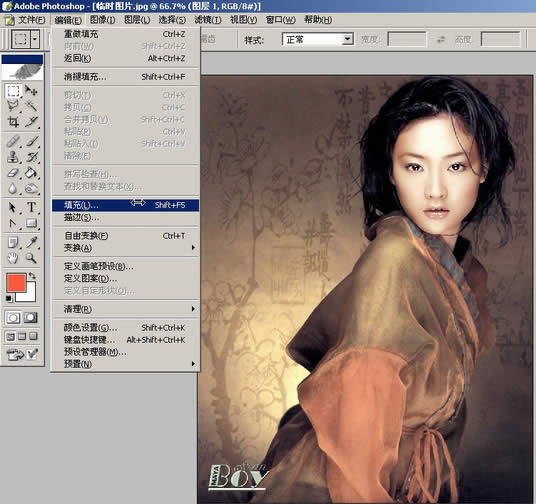Select the Eraser tool
536x504 pixels.
point(13,173)
